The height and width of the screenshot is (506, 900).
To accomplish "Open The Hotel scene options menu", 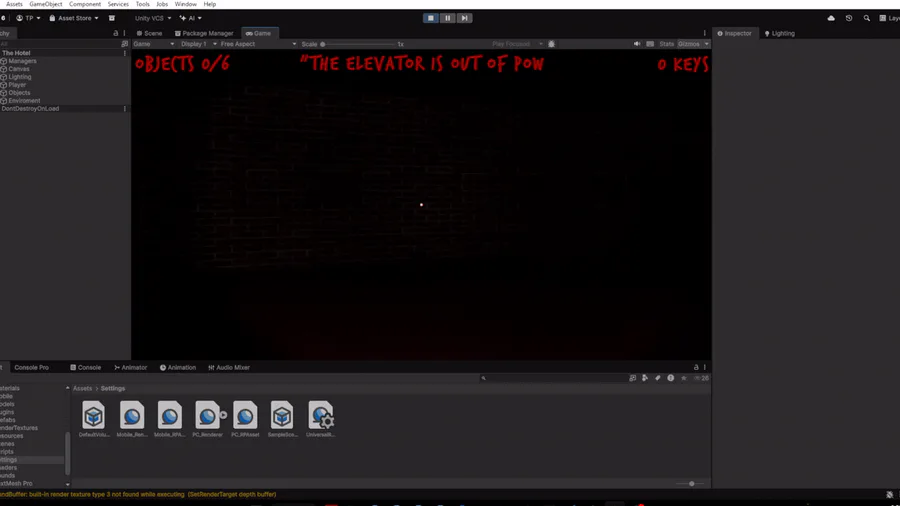I will (125, 53).
